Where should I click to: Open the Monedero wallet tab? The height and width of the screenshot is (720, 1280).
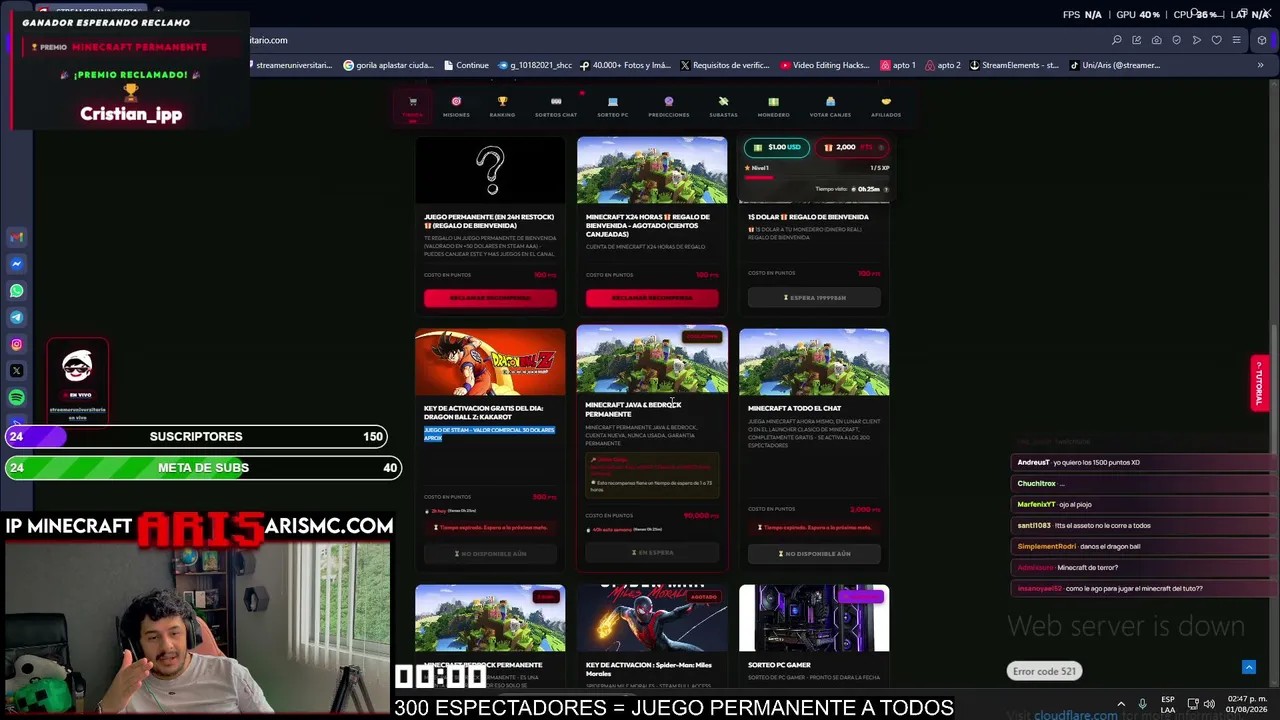pos(773,106)
